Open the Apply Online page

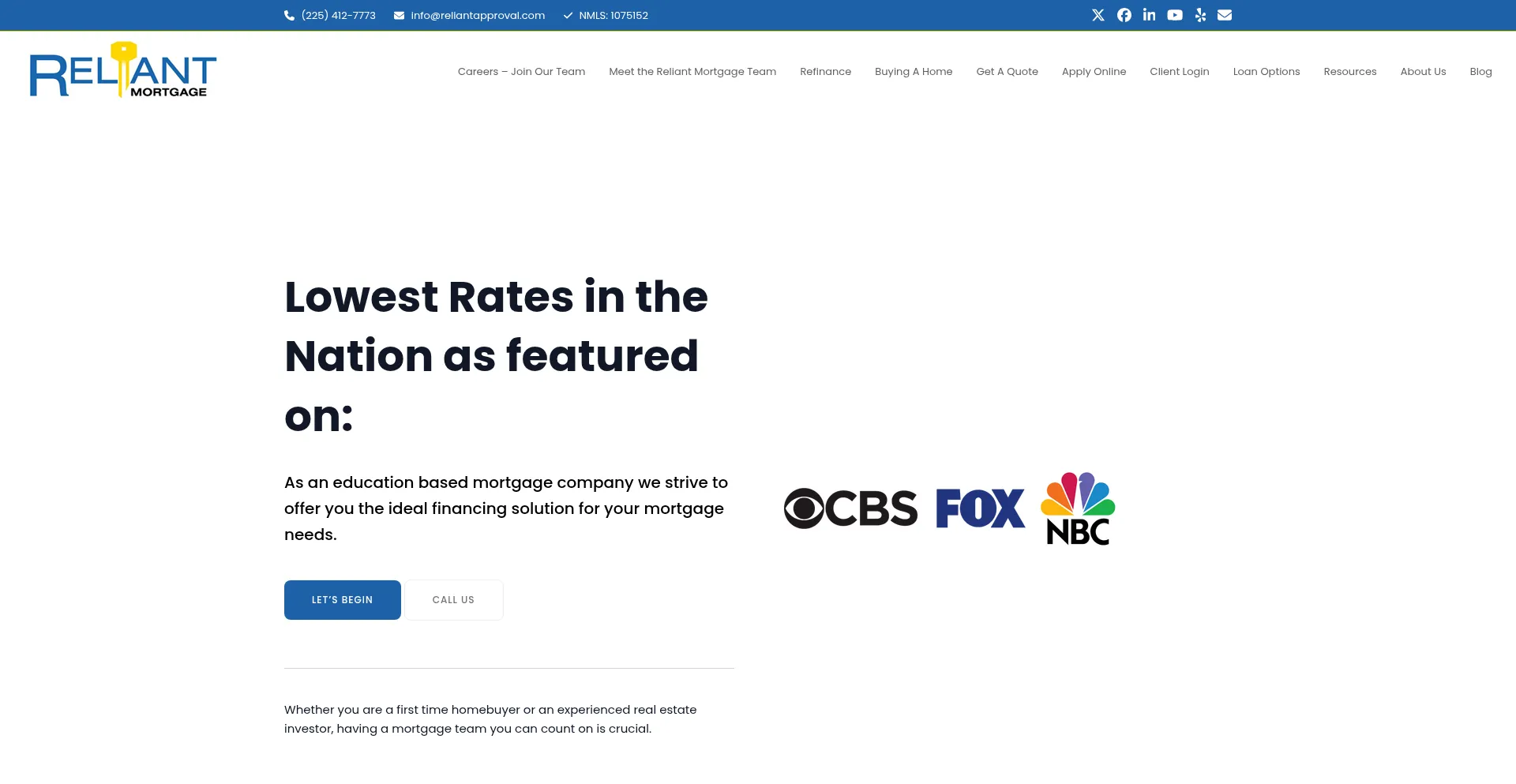point(1094,72)
